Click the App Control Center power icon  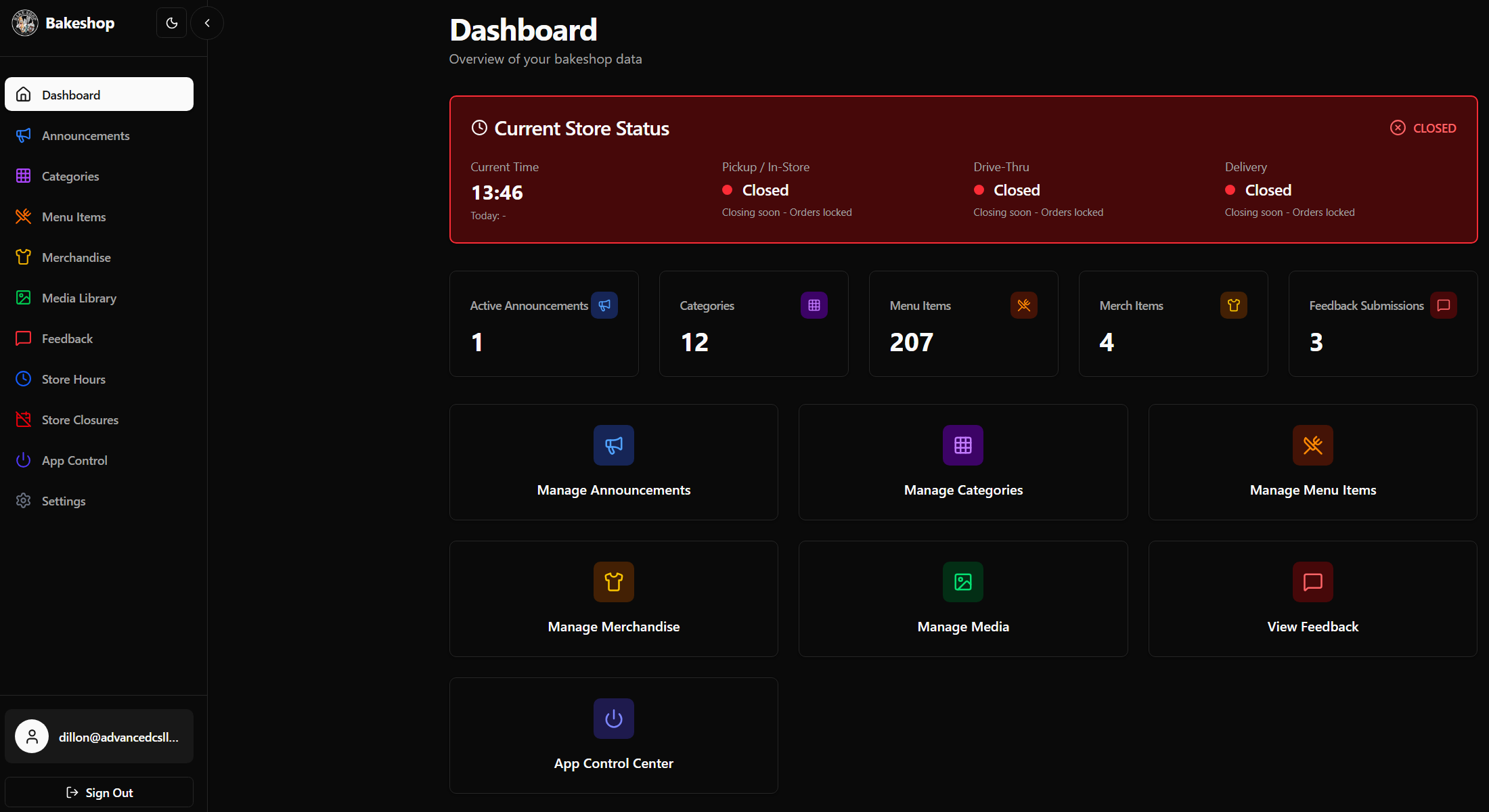coord(614,719)
